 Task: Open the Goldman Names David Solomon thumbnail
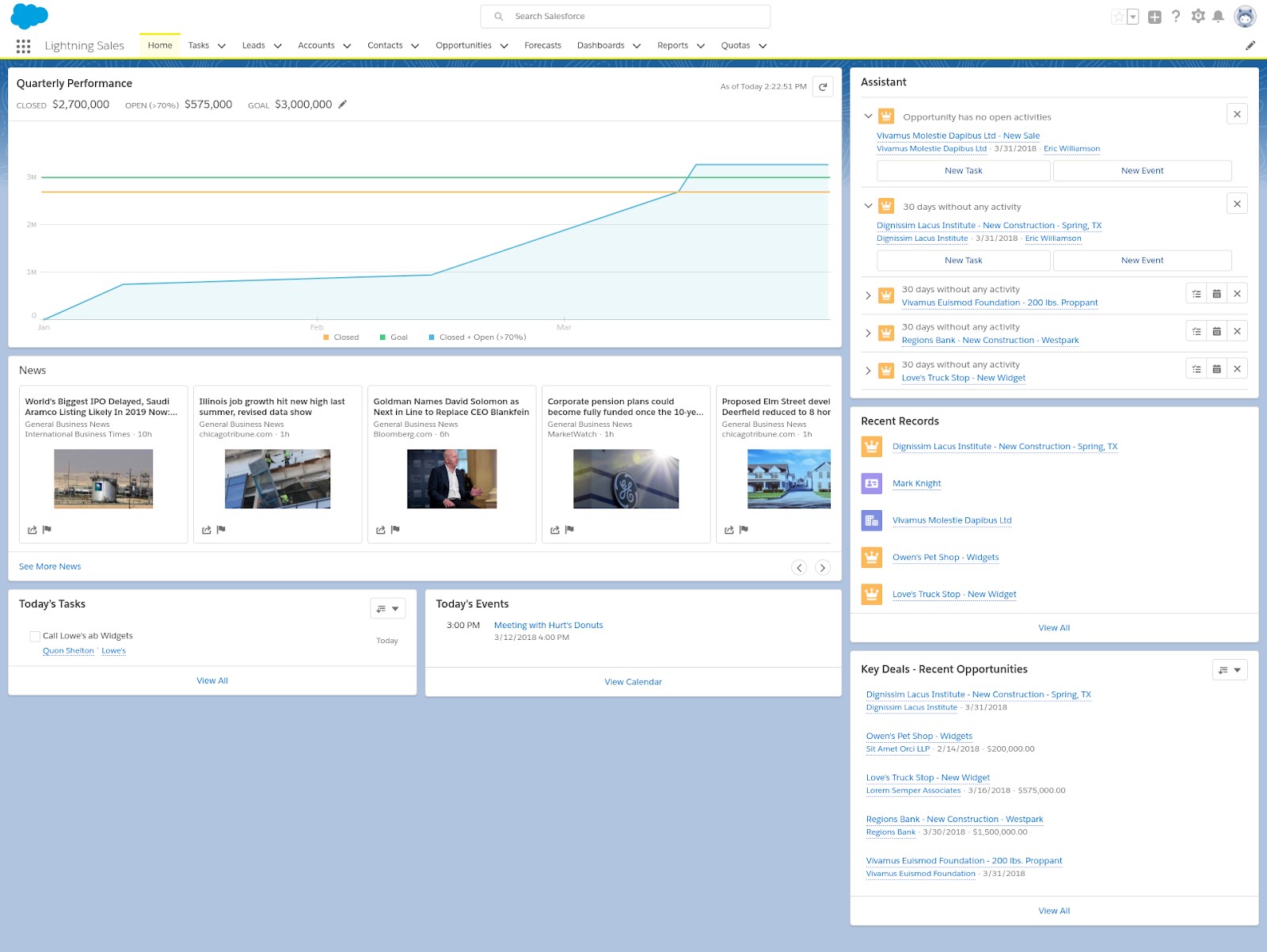(451, 478)
